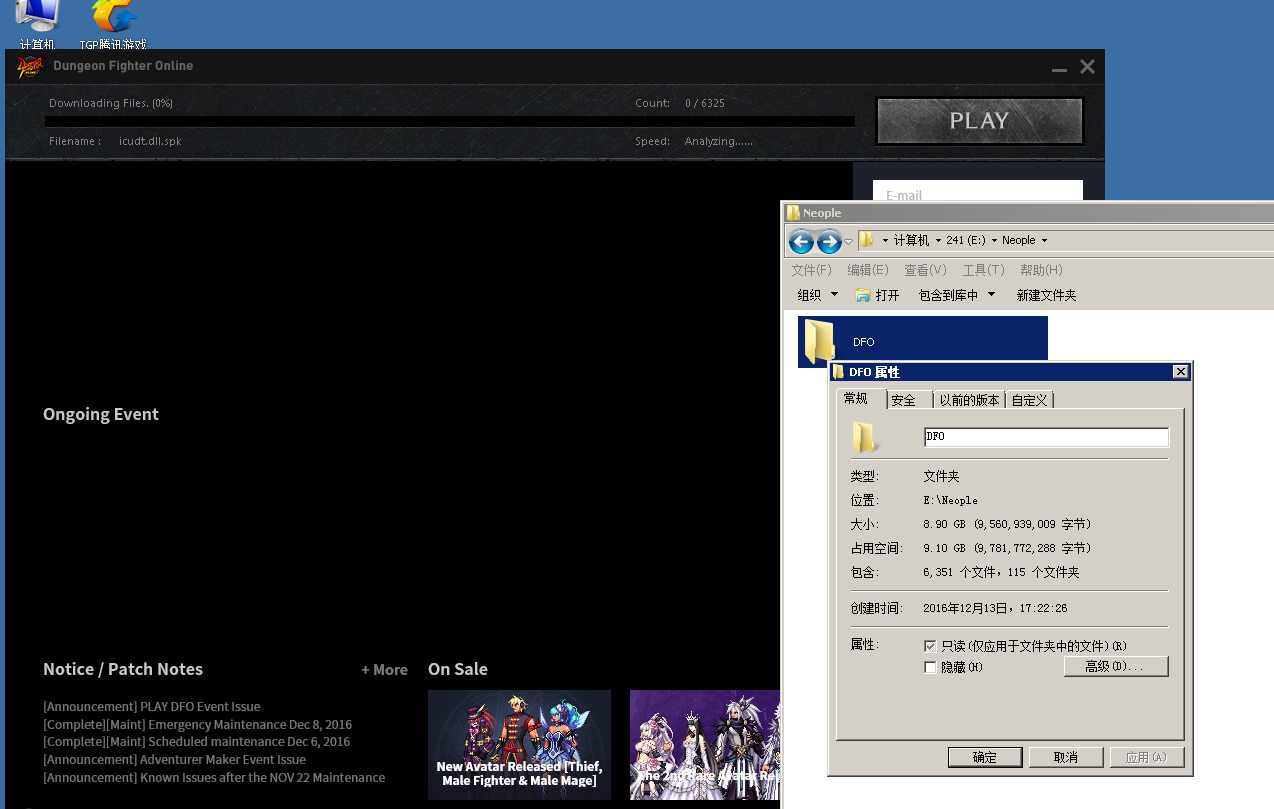Screen dimensions: 1274x809
Task: Open the 2nd Rare Avatar sale thumbnail
Action: tap(704, 745)
